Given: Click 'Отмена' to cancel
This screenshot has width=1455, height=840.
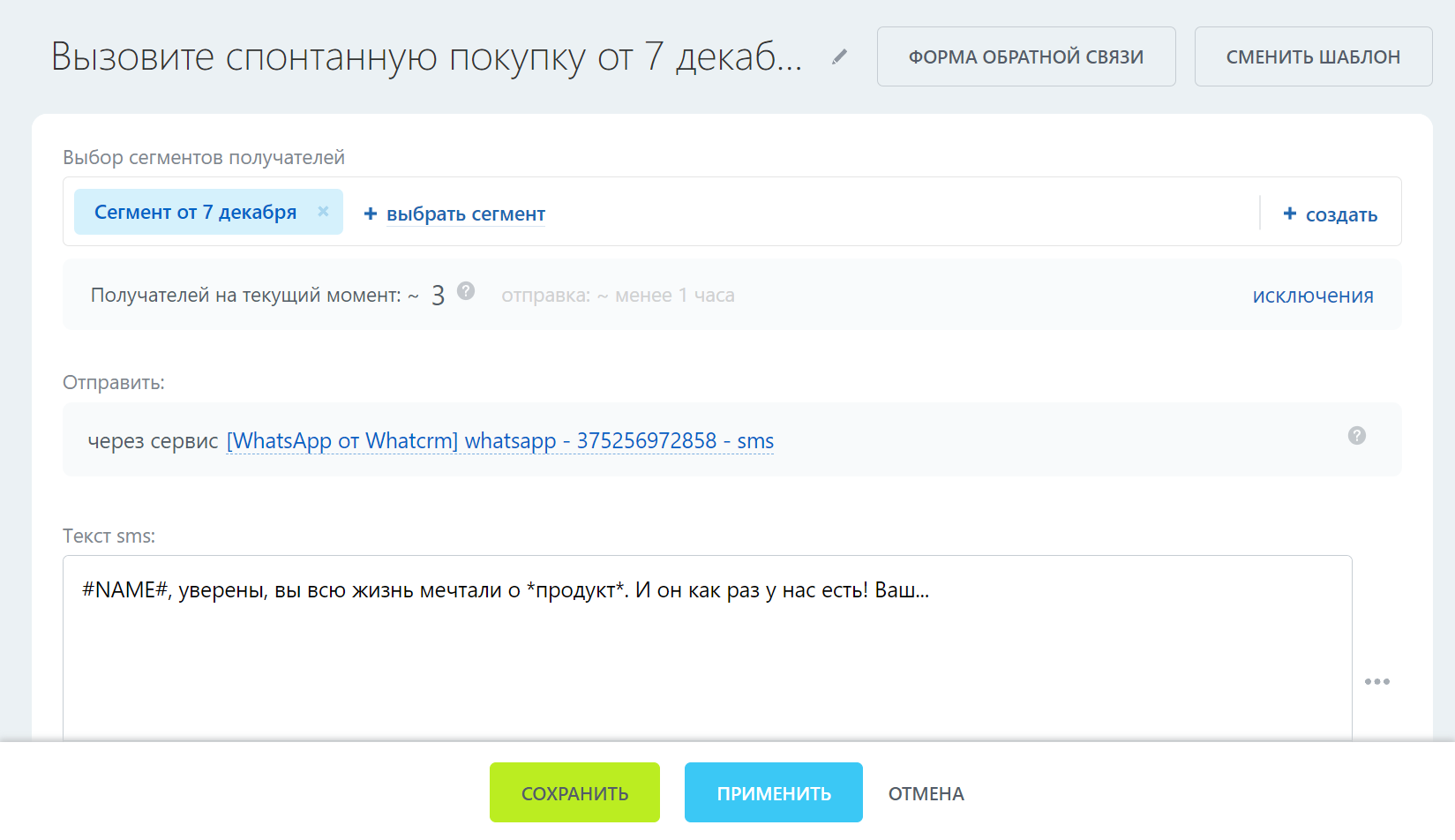Looking at the screenshot, I should (x=926, y=793).
